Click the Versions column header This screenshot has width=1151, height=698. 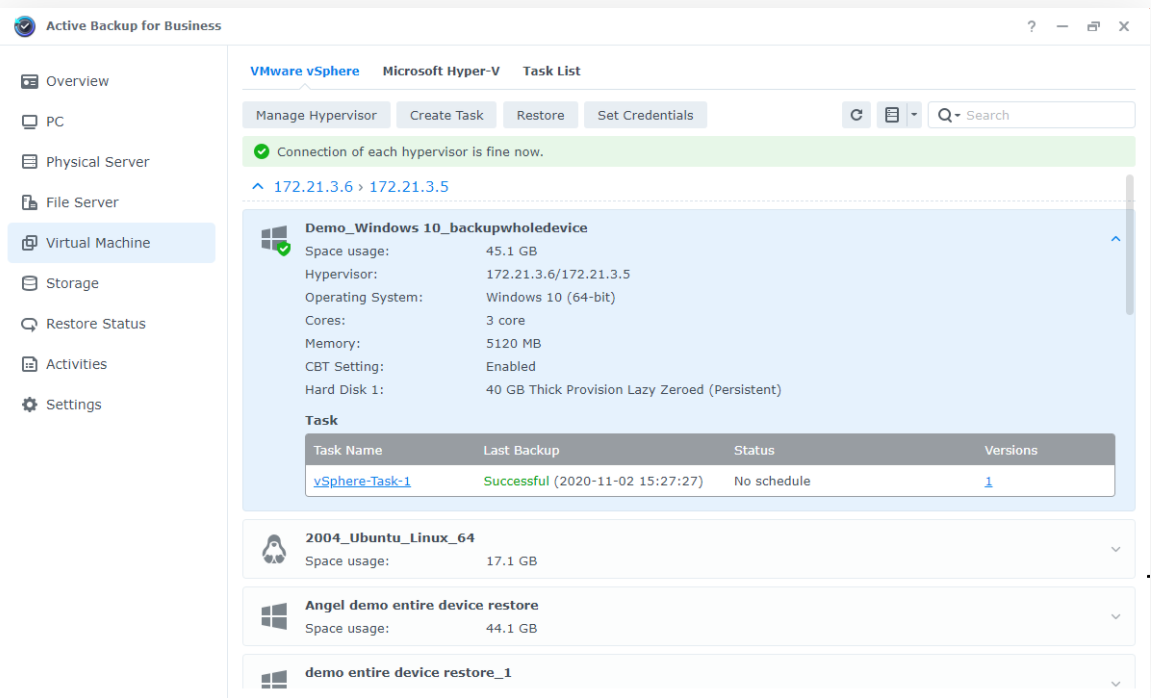pos(1011,451)
